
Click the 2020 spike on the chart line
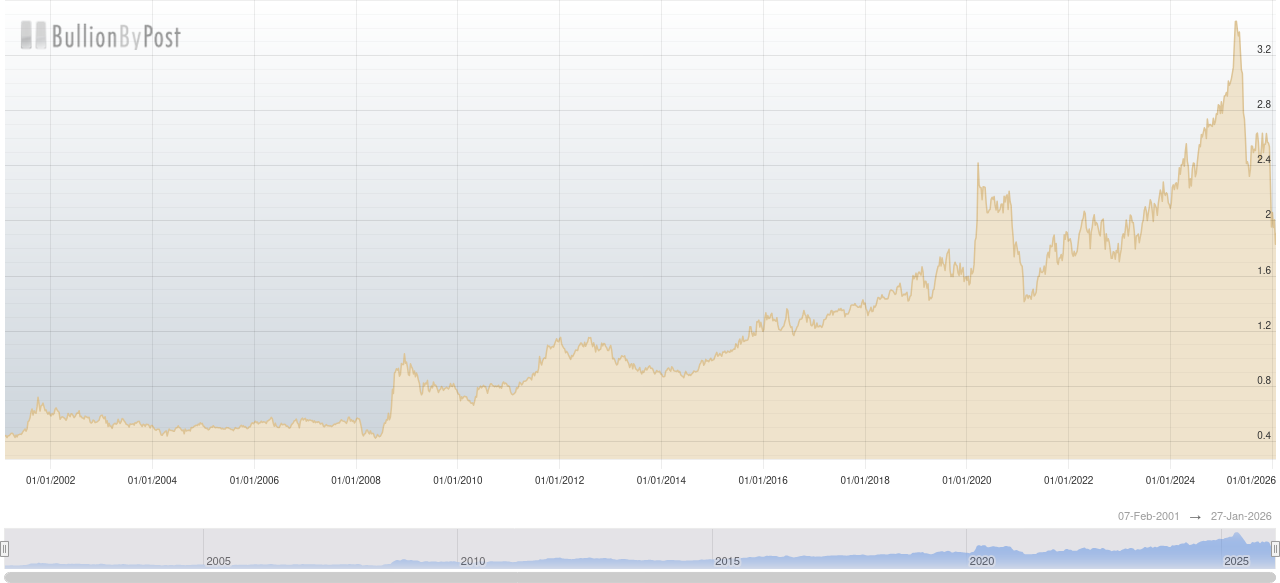[x=978, y=163]
